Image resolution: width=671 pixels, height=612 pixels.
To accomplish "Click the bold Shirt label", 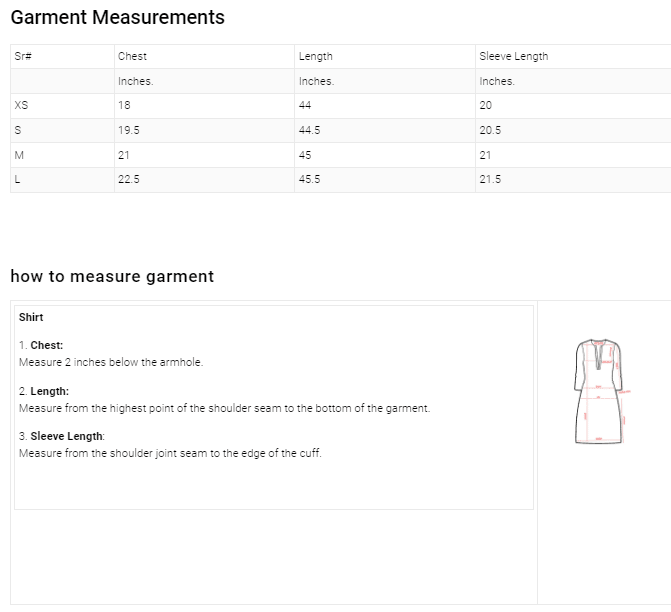I will (31, 317).
